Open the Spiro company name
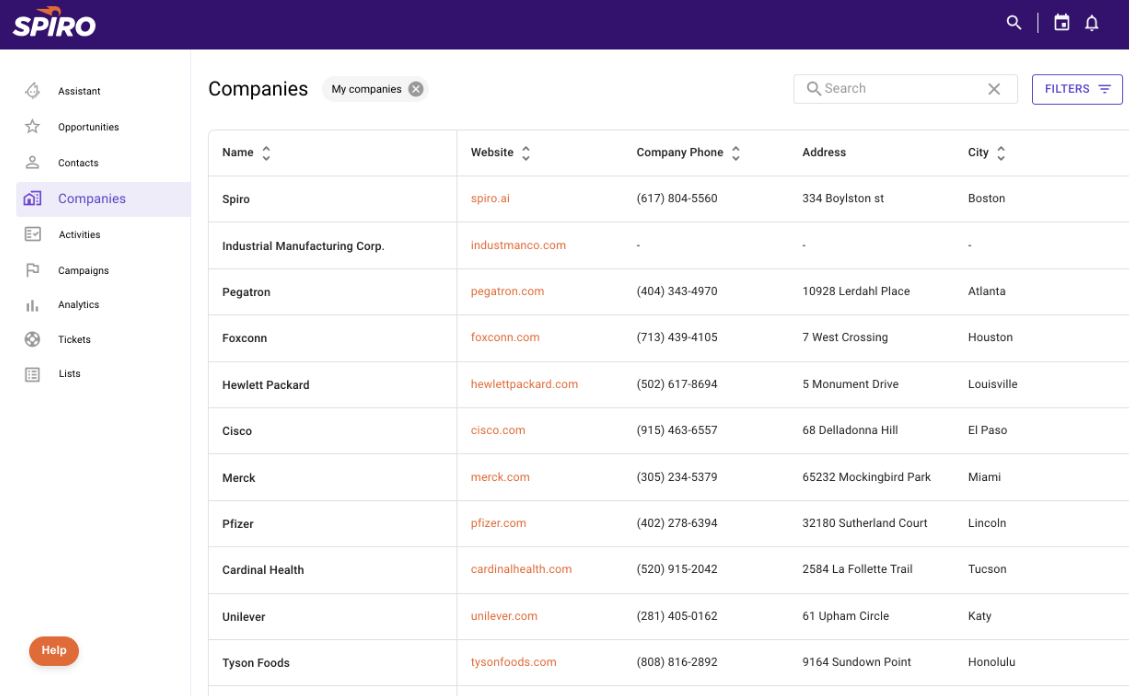This screenshot has height=696, width=1129. [x=236, y=199]
